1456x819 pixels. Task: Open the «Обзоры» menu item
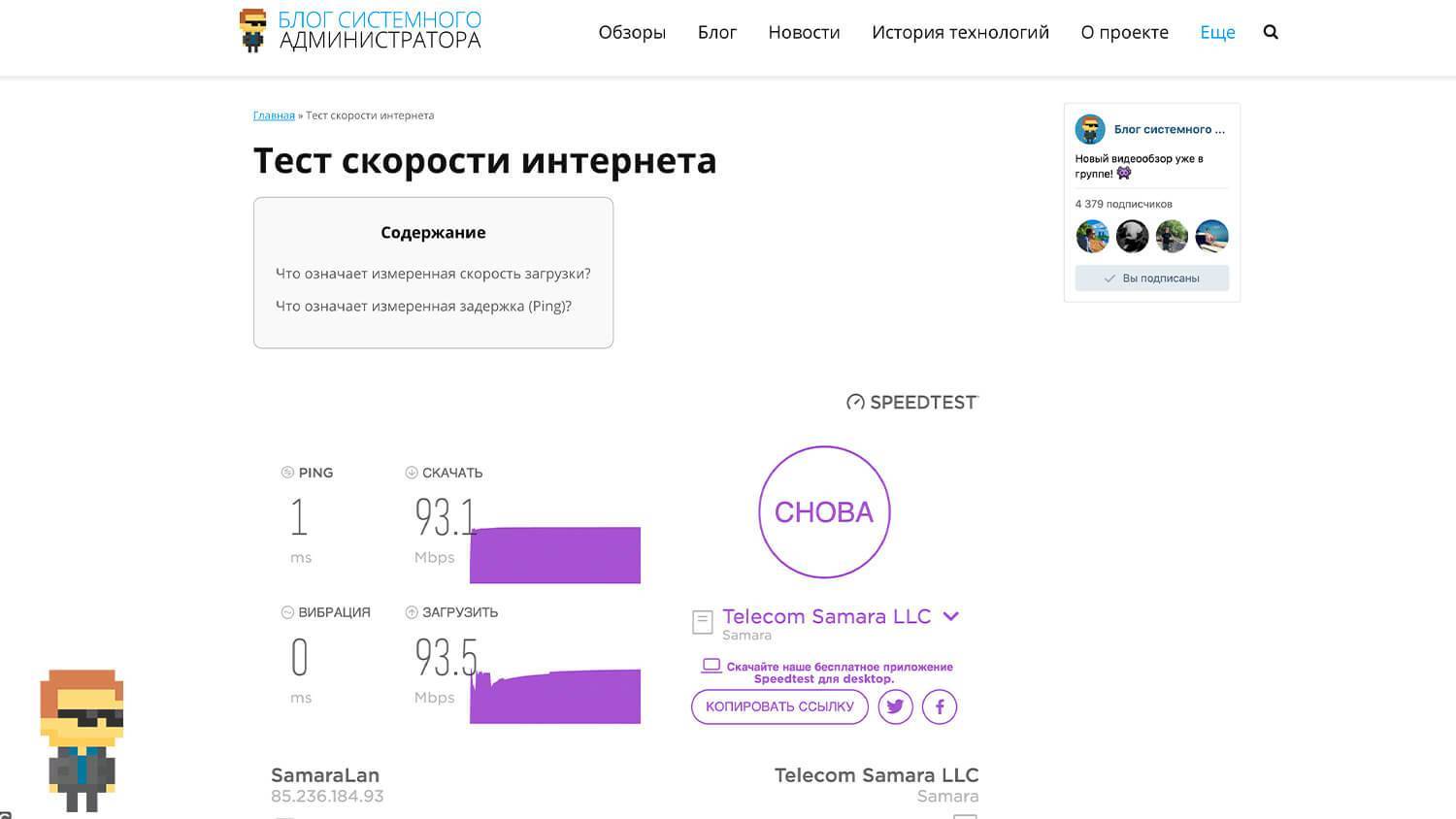click(x=632, y=32)
